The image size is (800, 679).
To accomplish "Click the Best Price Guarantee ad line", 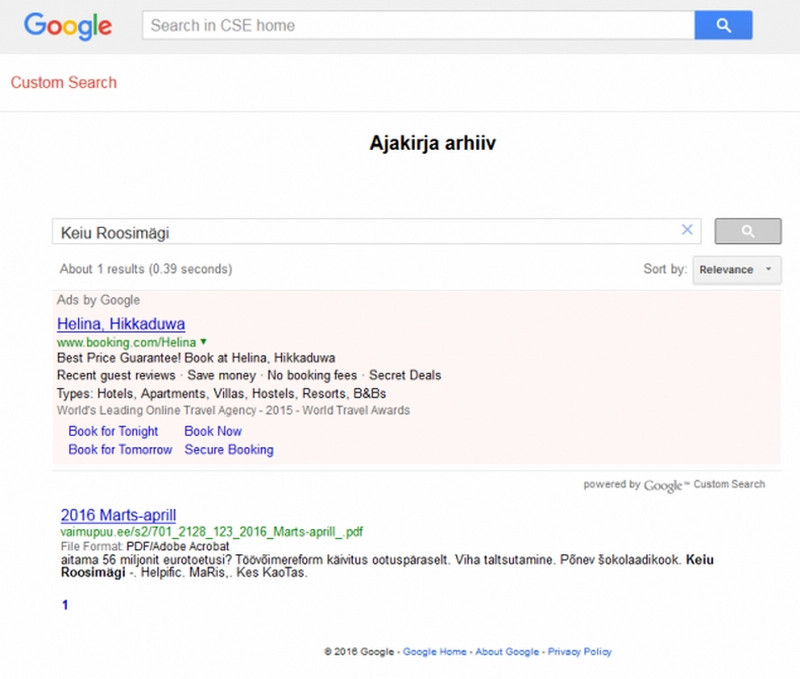I will tap(196, 358).
